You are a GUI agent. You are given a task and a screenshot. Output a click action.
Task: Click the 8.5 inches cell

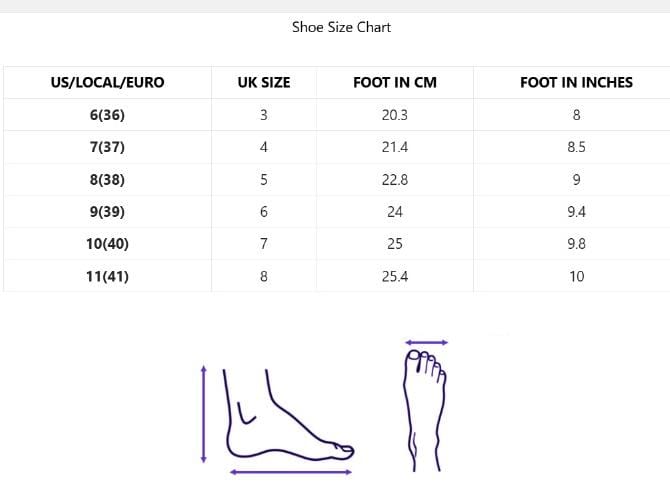[576, 147]
